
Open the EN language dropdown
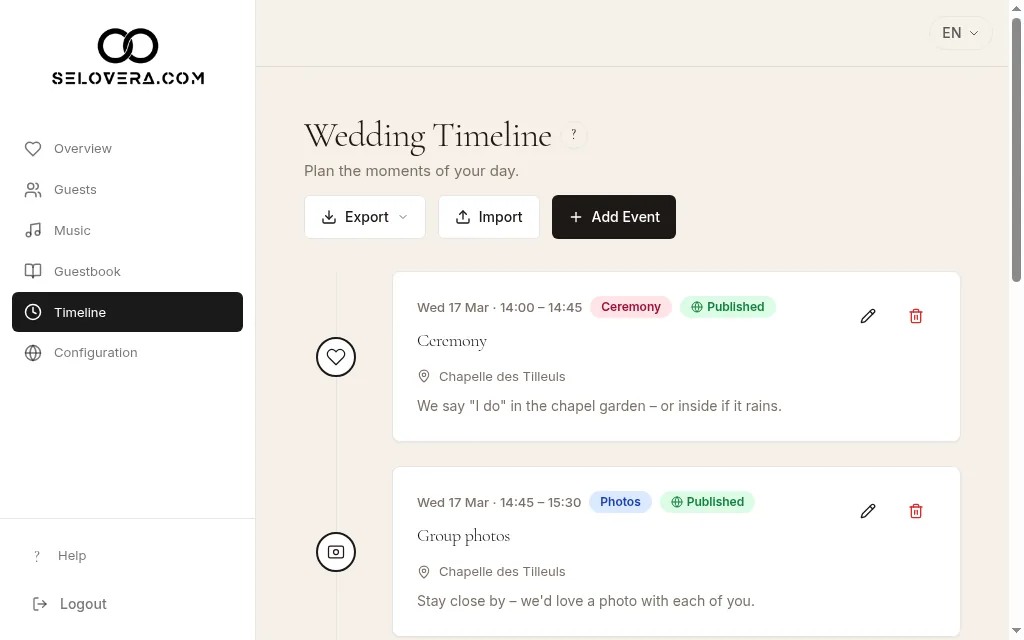pos(960,33)
